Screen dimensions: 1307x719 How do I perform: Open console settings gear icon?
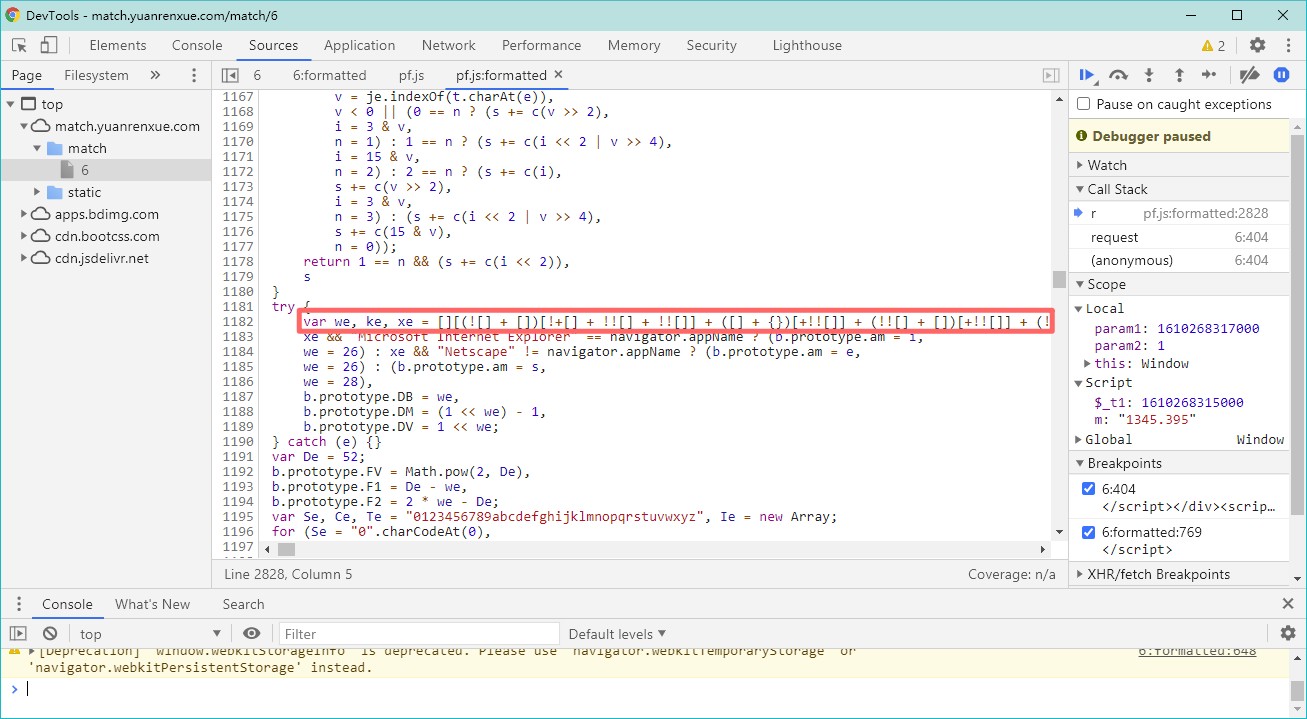tap(1288, 633)
